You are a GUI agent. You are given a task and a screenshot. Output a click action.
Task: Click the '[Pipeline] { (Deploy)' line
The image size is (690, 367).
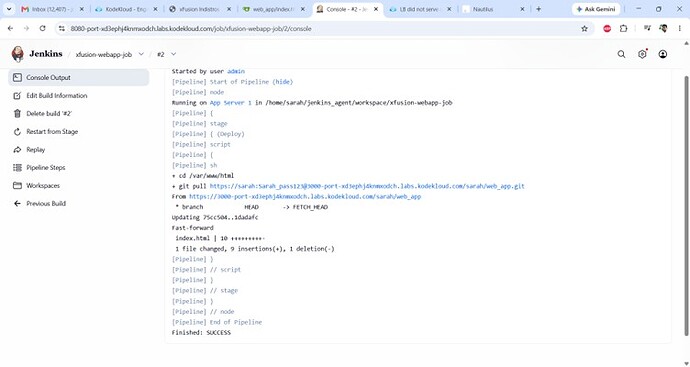[208, 134]
